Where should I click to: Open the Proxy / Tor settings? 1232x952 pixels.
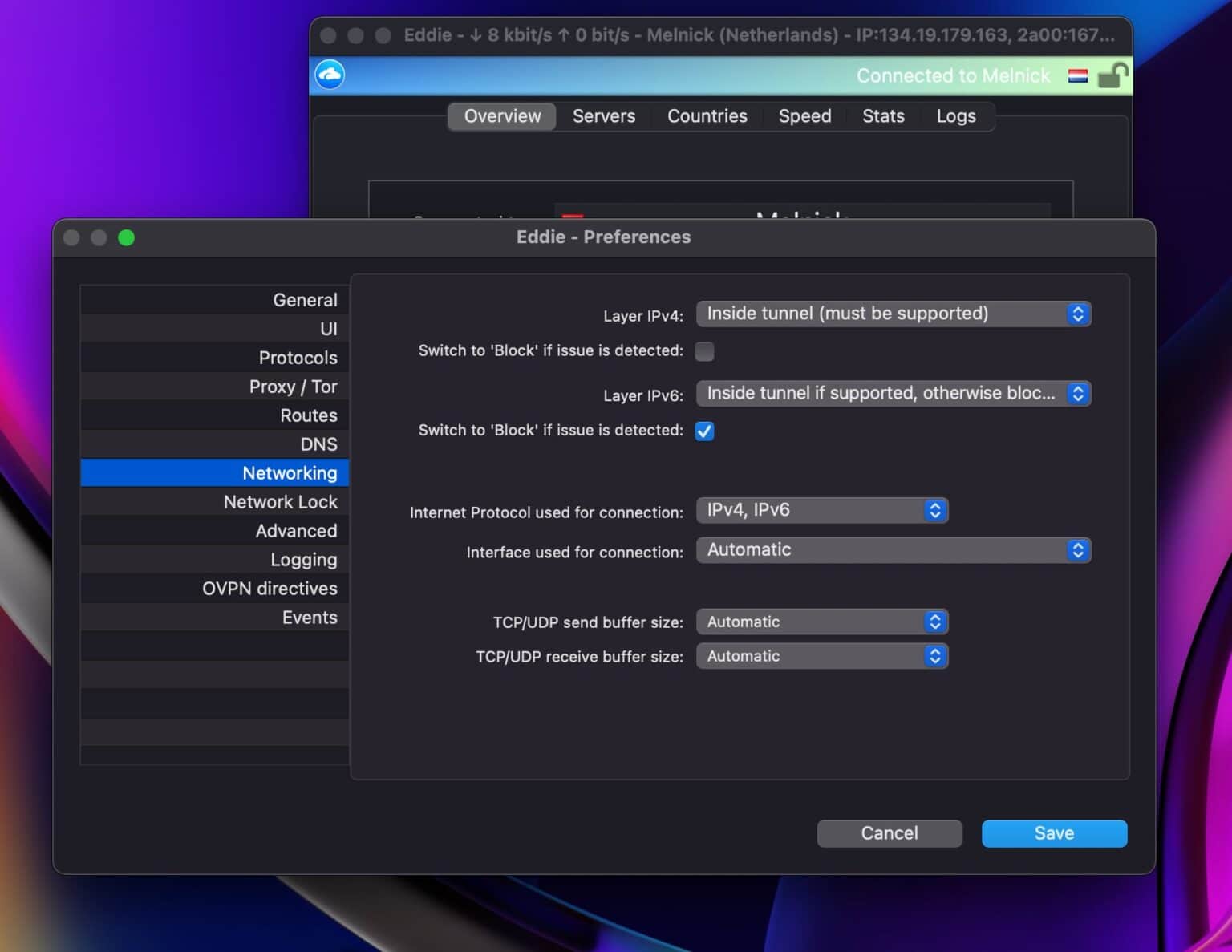(294, 386)
